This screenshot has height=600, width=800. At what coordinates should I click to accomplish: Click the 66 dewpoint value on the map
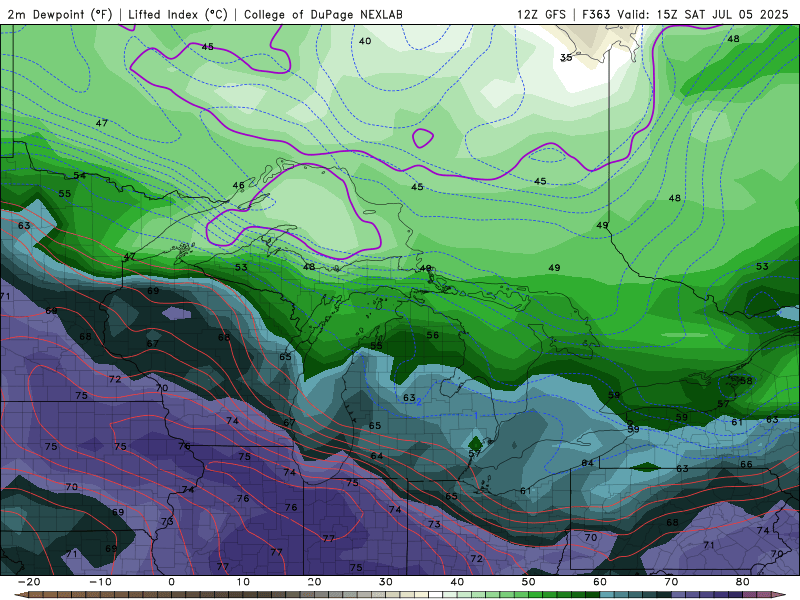tap(746, 464)
